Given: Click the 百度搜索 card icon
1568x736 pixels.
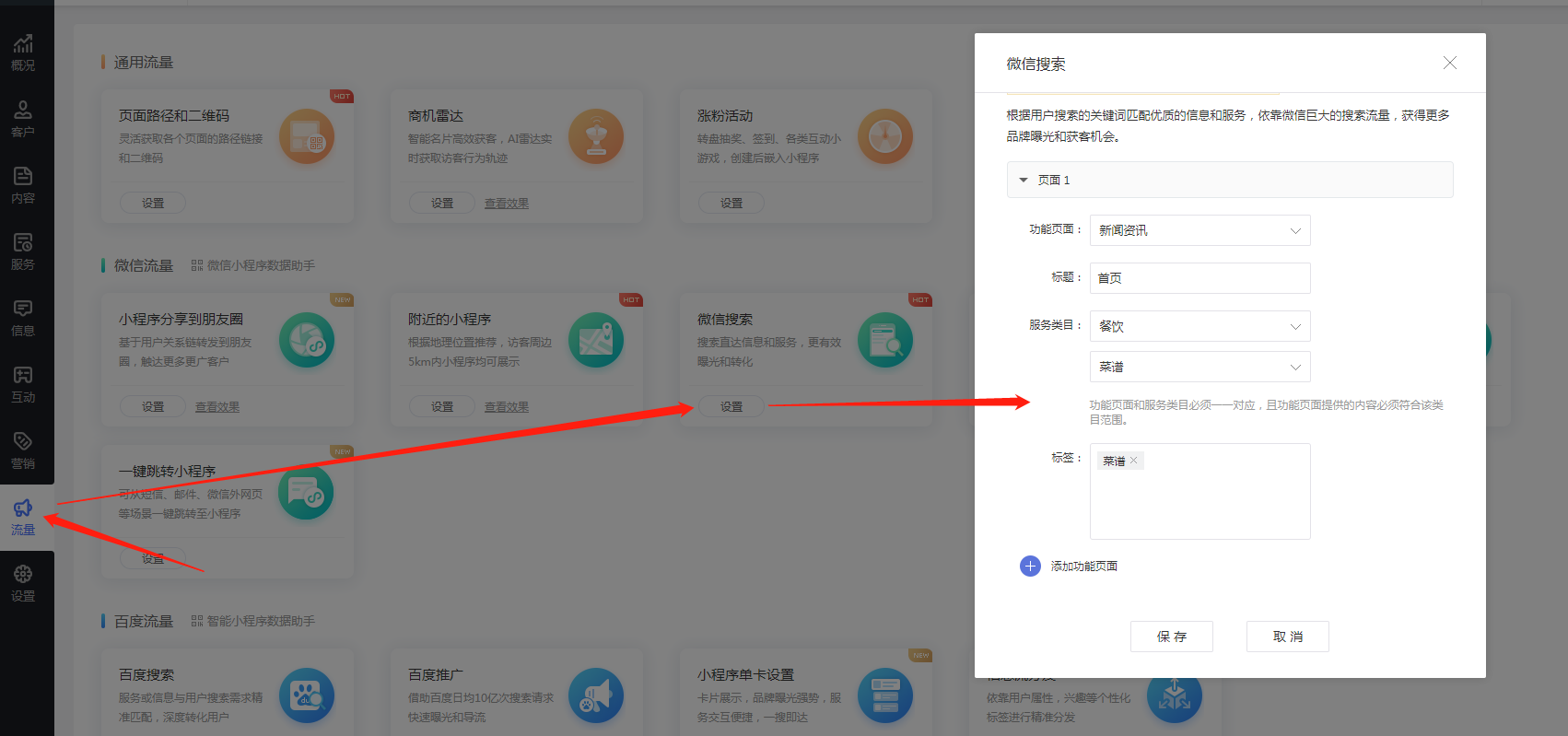Looking at the screenshot, I should (307, 695).
